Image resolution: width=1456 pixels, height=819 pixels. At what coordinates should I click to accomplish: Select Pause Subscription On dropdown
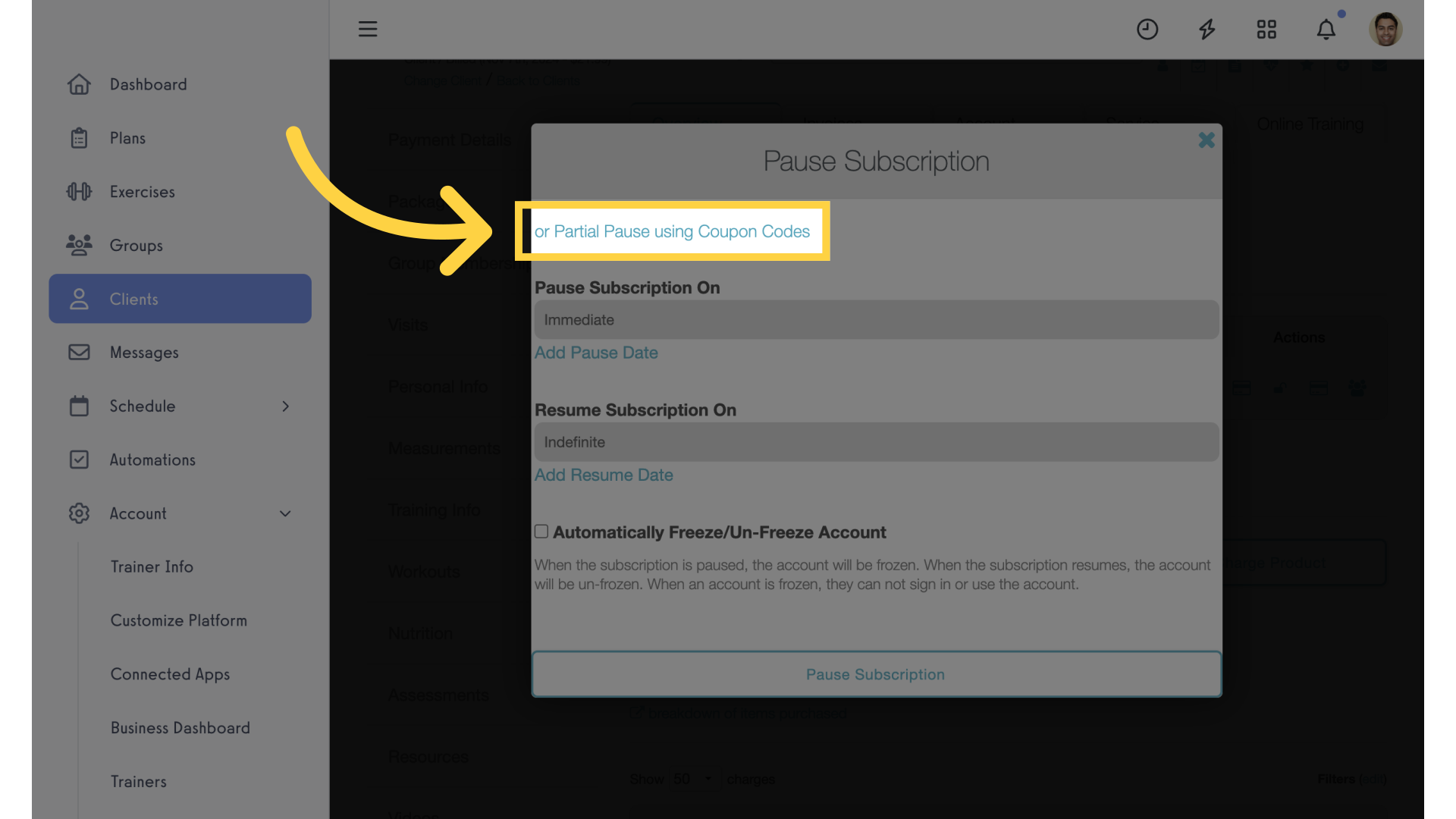(875, 319)
